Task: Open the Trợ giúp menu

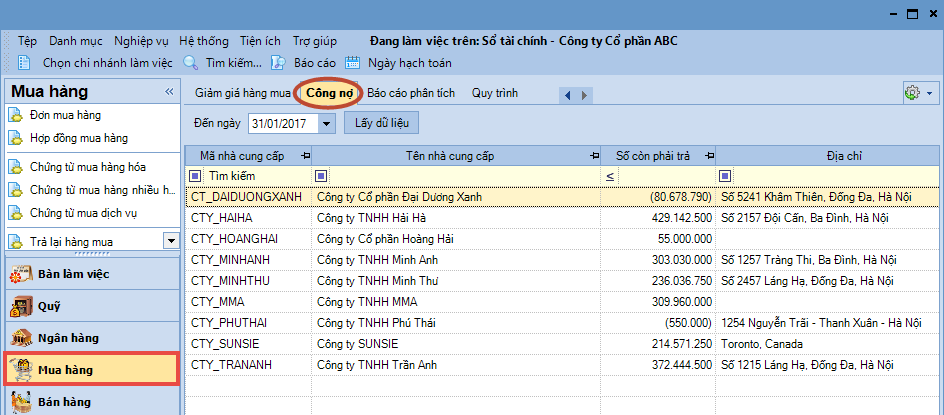Action: point(315,42)
